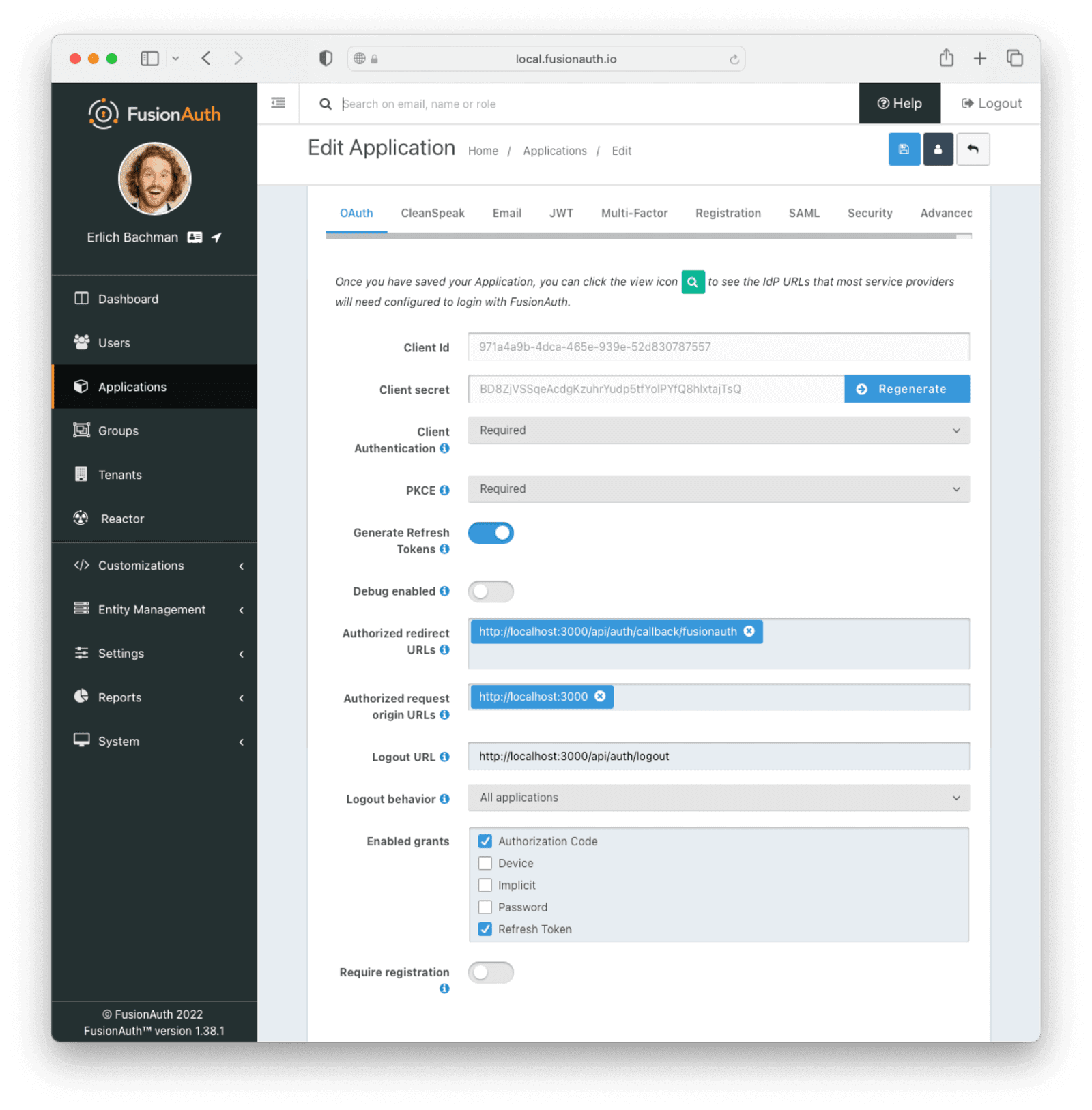Disable Generate Refresh Tokens toggle
Screen dimensions: 1092x1110
point(491,533)
